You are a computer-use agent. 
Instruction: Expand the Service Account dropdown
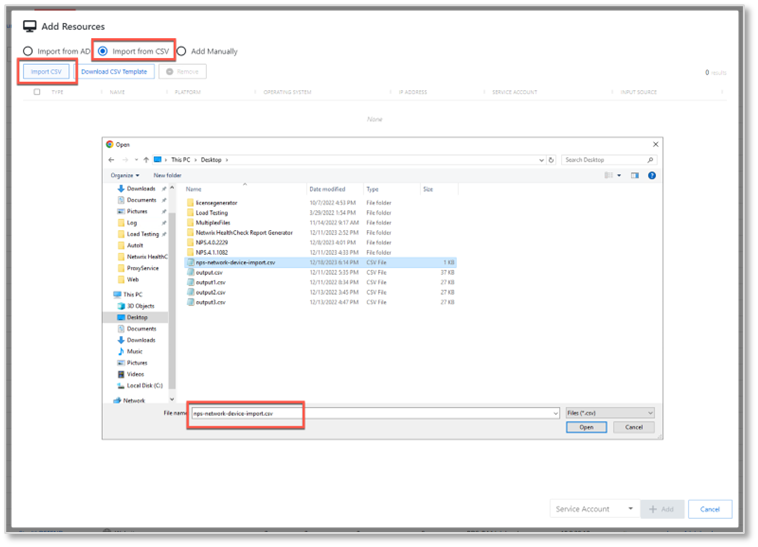pyautogui.click(x=594, y=509)
